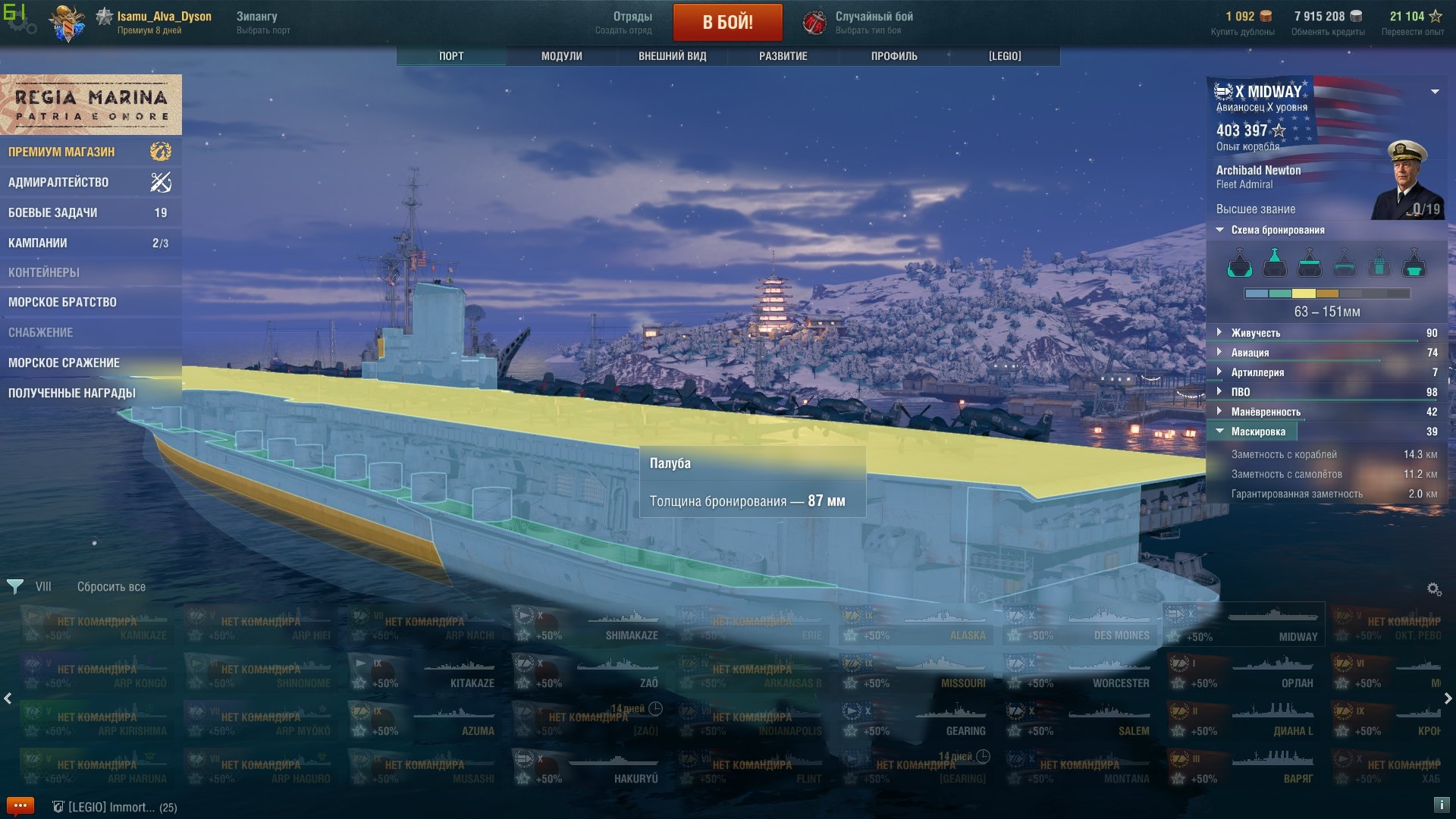Open chat via orange speech bubble icon

pyautogui.click(x=20, y=806)
